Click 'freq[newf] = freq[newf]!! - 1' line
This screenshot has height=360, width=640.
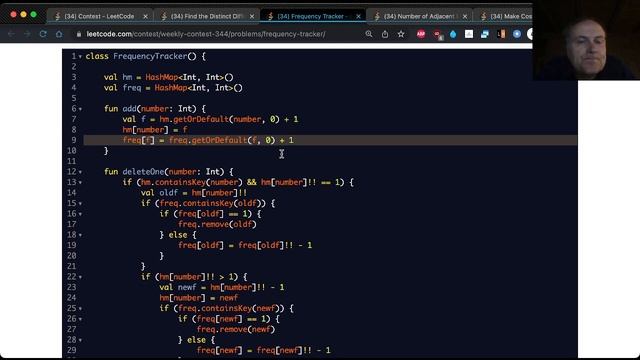pyautogui.click(x=263, y=350)
